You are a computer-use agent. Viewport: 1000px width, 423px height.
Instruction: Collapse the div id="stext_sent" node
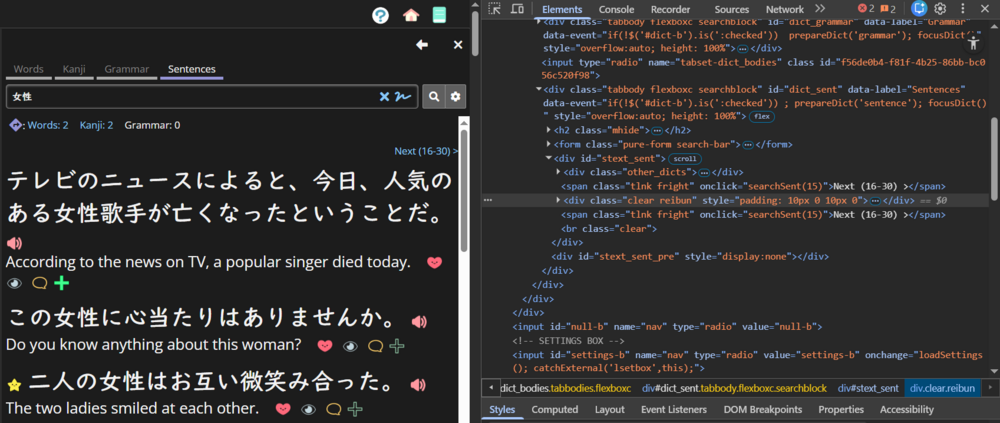[549, 158]
